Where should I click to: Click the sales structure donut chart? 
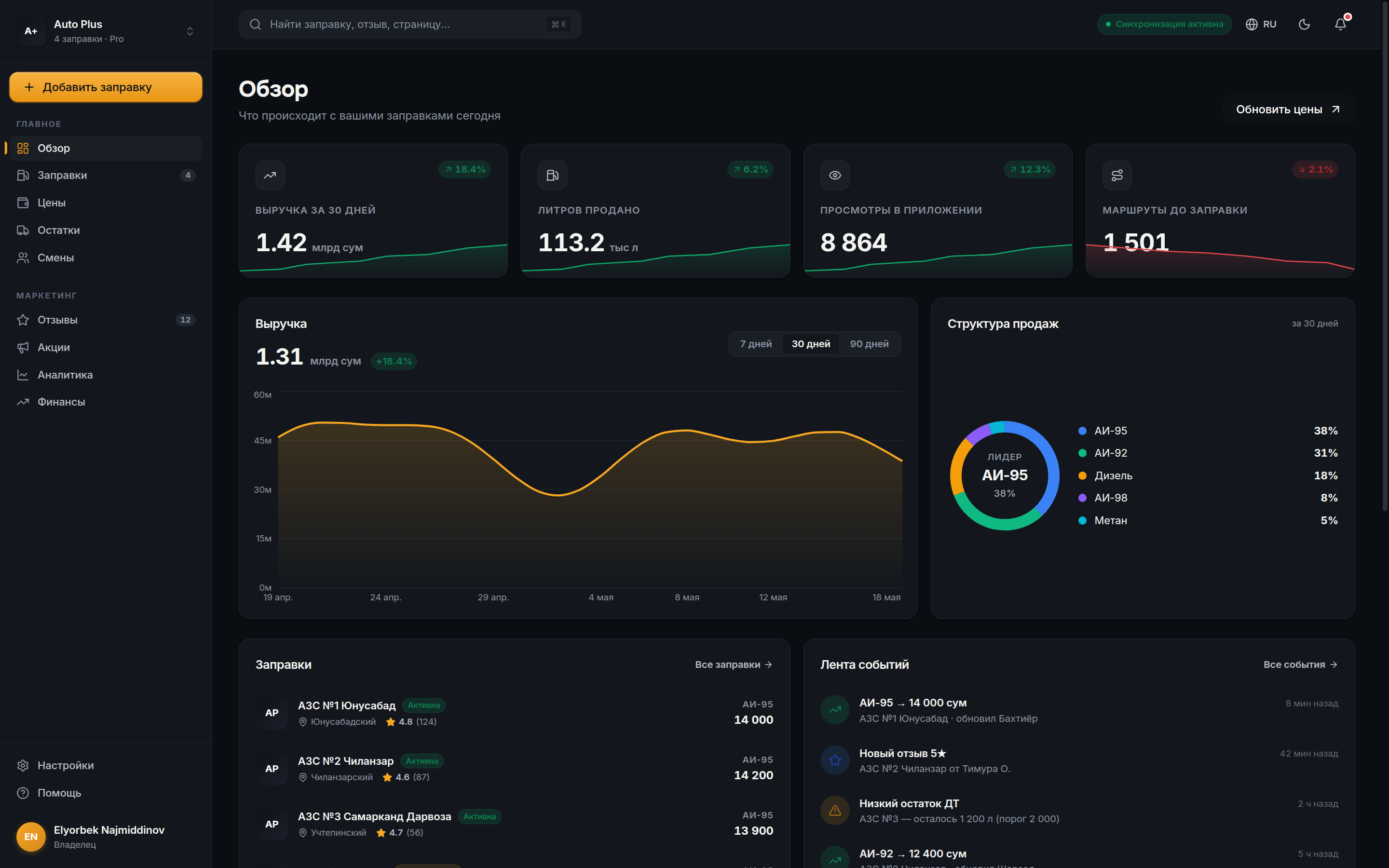click(x=1005, y=475)
